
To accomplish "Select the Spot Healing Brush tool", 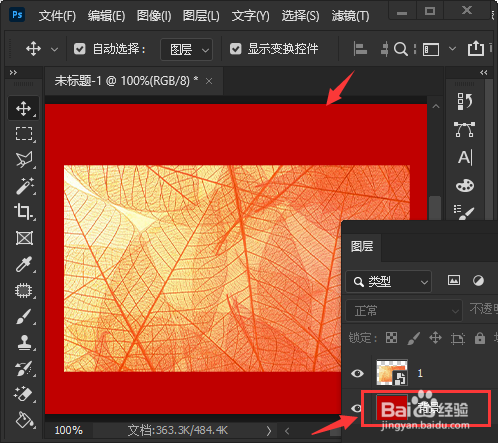I will tap(24, 290).
